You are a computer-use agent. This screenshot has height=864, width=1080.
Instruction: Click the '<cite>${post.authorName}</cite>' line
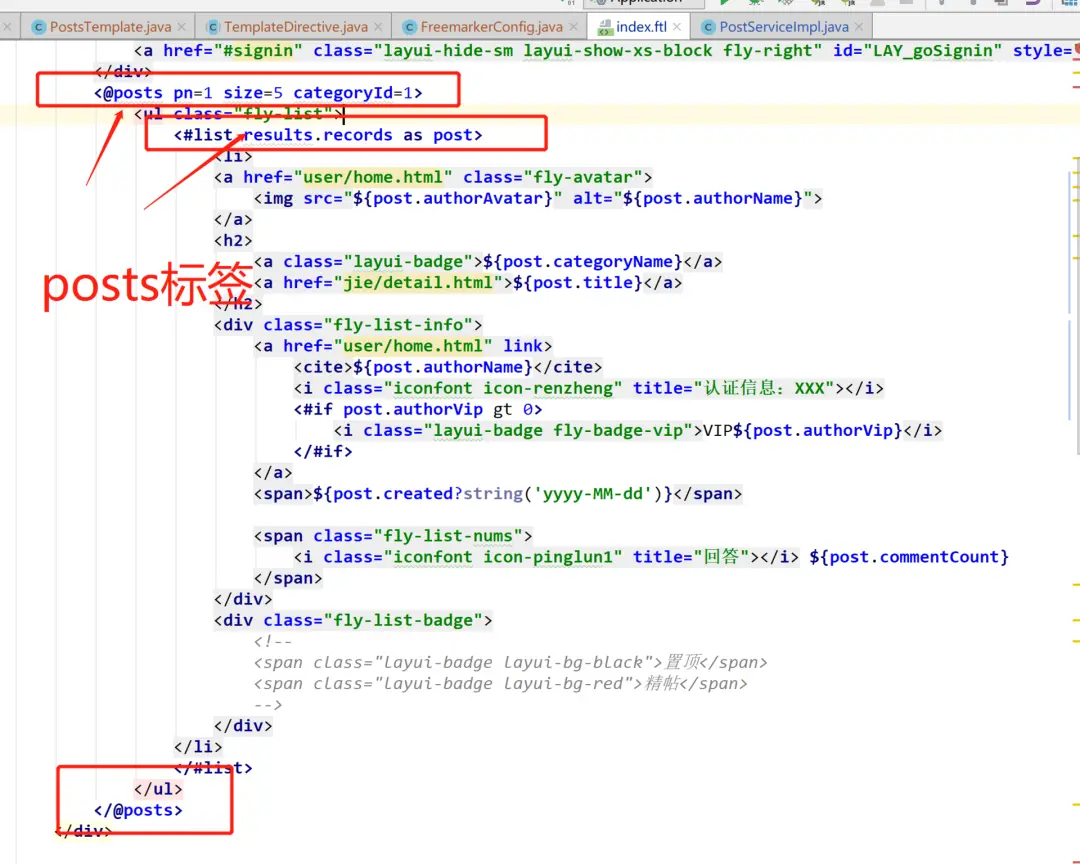coord(448,367)
